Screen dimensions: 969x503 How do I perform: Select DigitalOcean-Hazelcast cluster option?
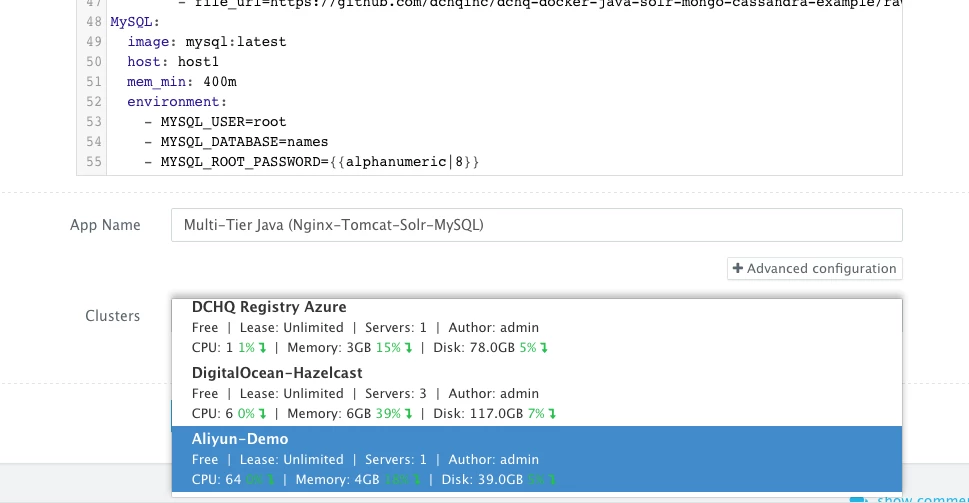pos(536,393)
